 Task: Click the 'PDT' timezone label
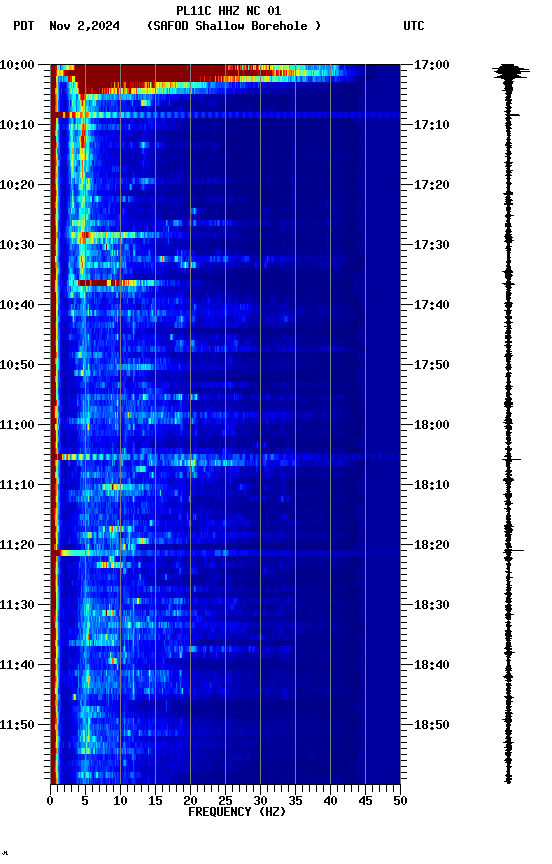point(24,26)
